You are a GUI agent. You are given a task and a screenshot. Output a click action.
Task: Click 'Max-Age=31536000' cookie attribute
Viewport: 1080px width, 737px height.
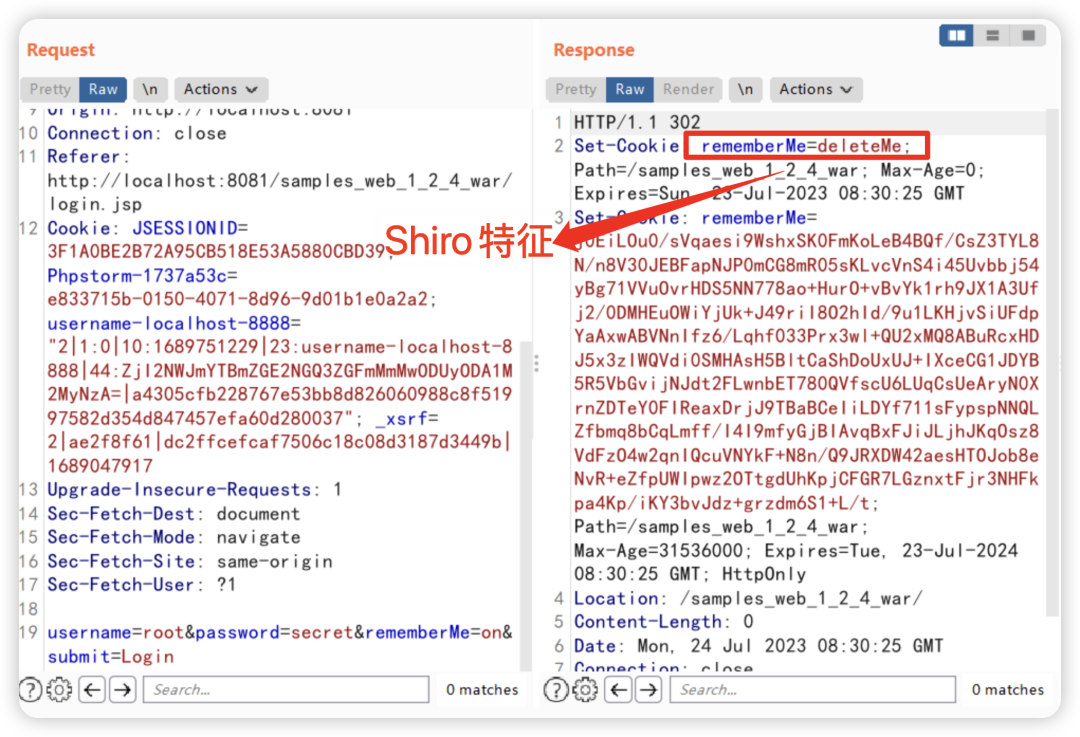coord(658,551)
